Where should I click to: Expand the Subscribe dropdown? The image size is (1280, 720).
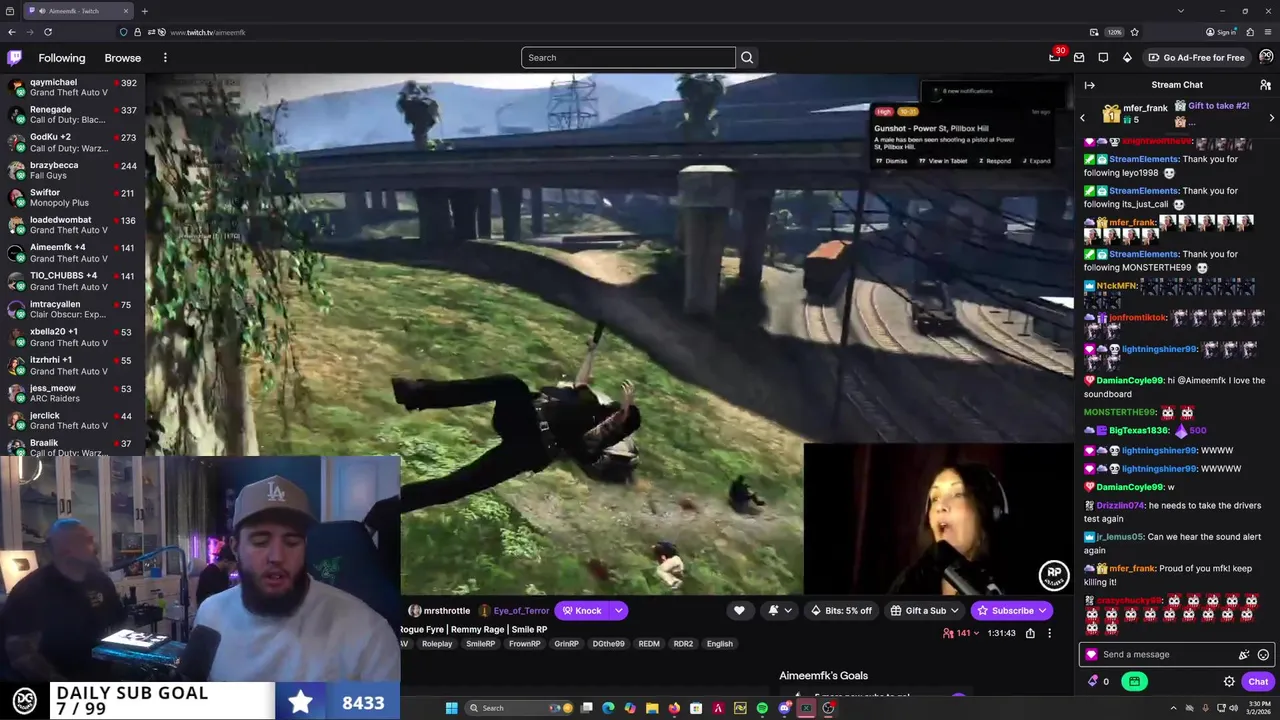[x=1042, y=610]
